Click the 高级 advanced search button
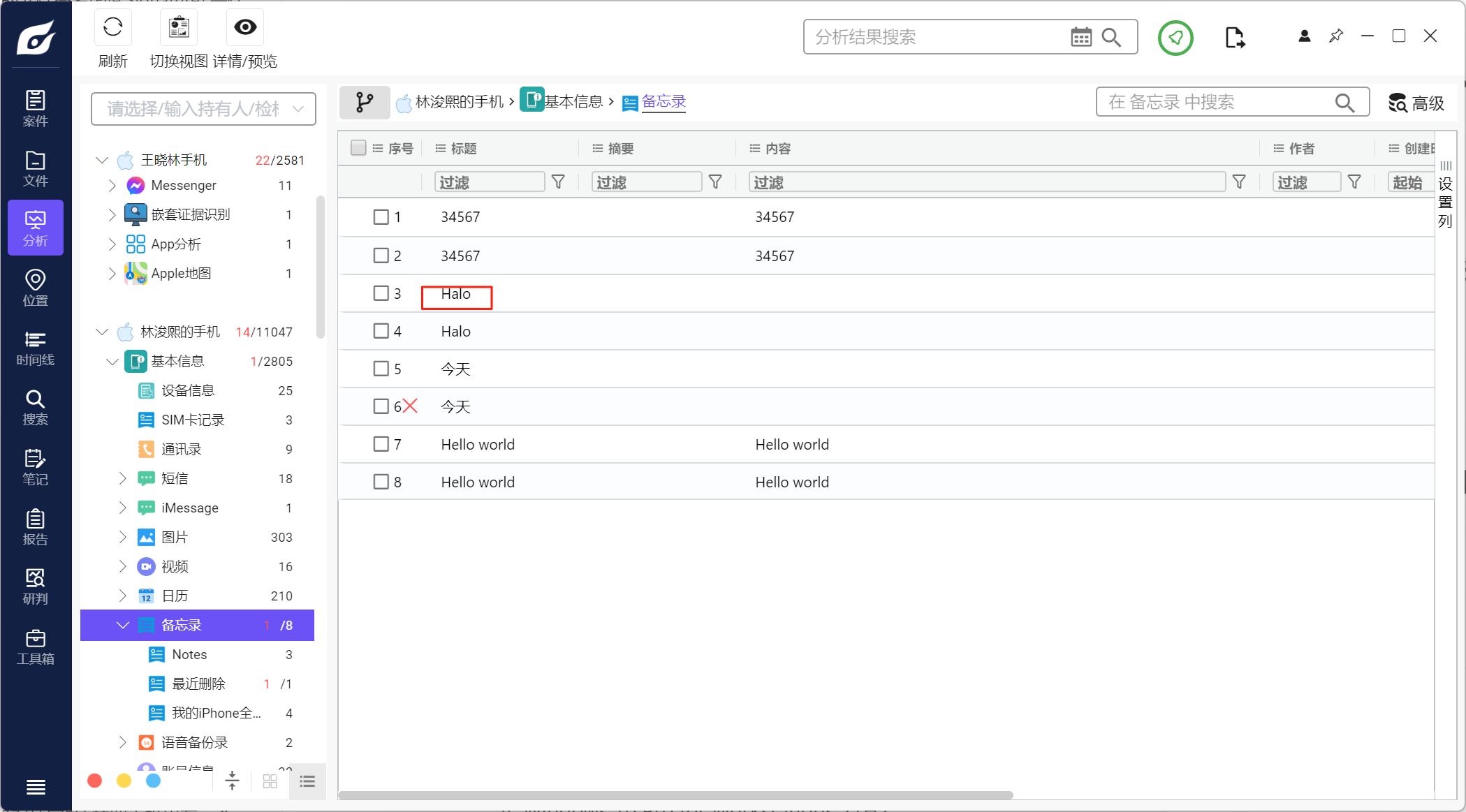The height and width of the screenshot is (812, 1466). tap(1416, 103)
